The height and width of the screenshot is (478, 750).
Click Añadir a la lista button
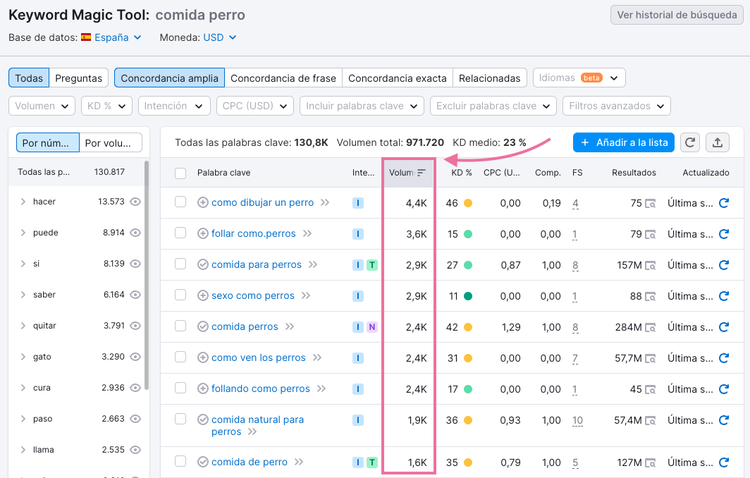[624, 143]
